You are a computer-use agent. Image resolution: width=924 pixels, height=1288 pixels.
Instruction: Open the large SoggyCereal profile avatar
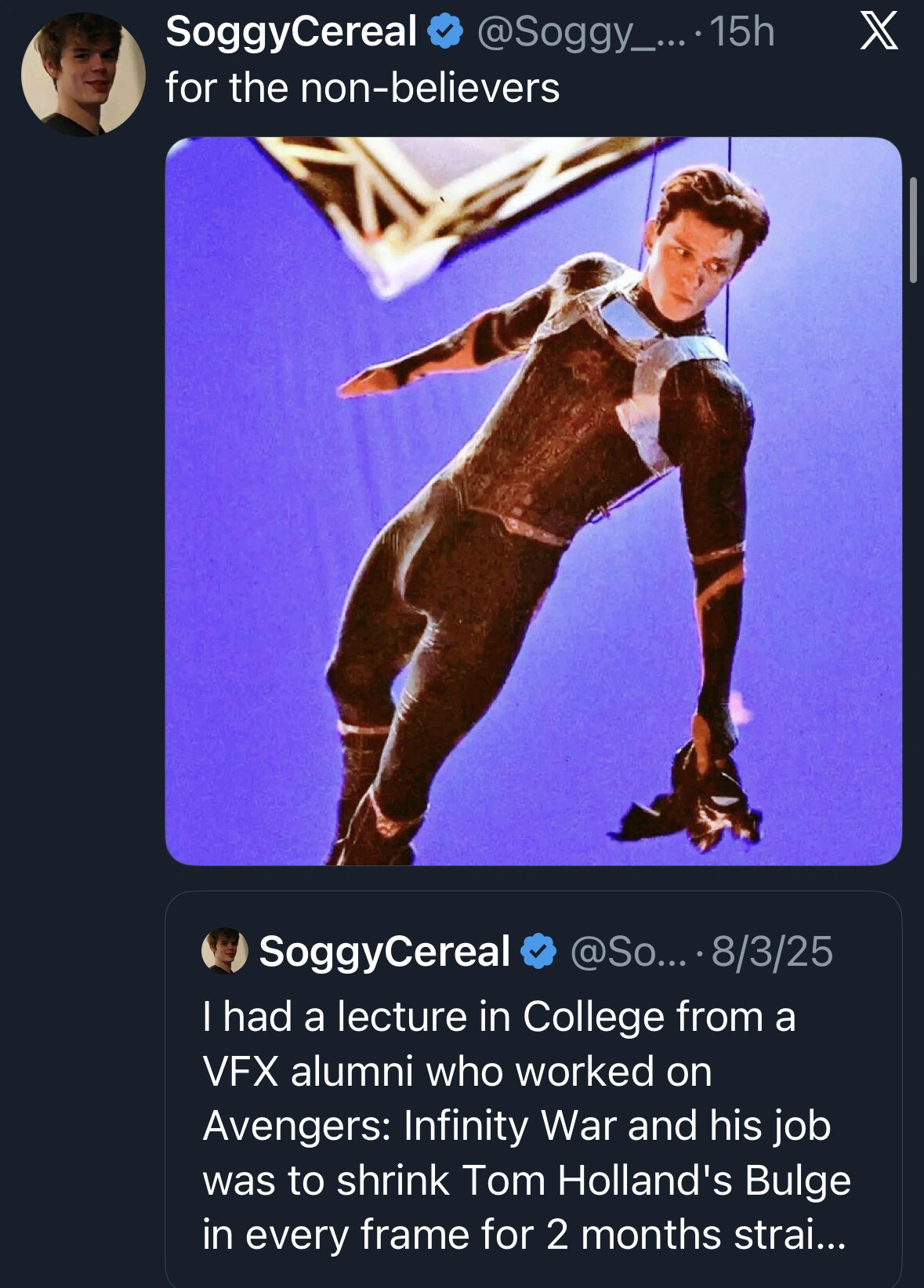coord(83,74)
